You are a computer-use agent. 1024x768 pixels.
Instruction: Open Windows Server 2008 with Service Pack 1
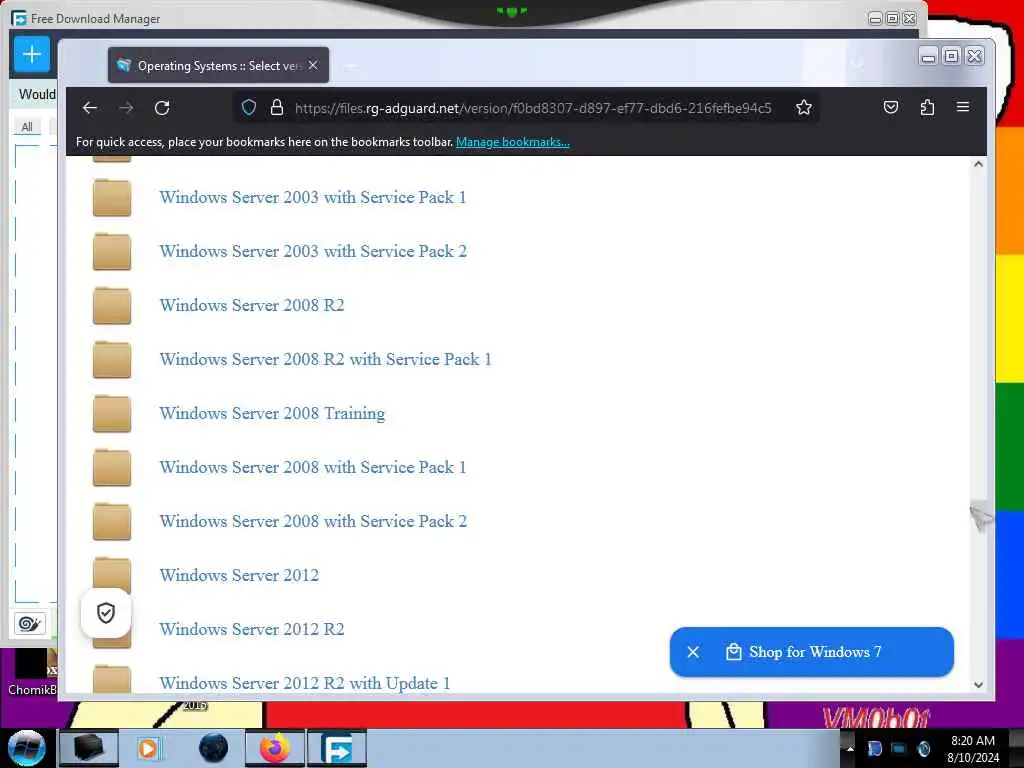point(313,467)
